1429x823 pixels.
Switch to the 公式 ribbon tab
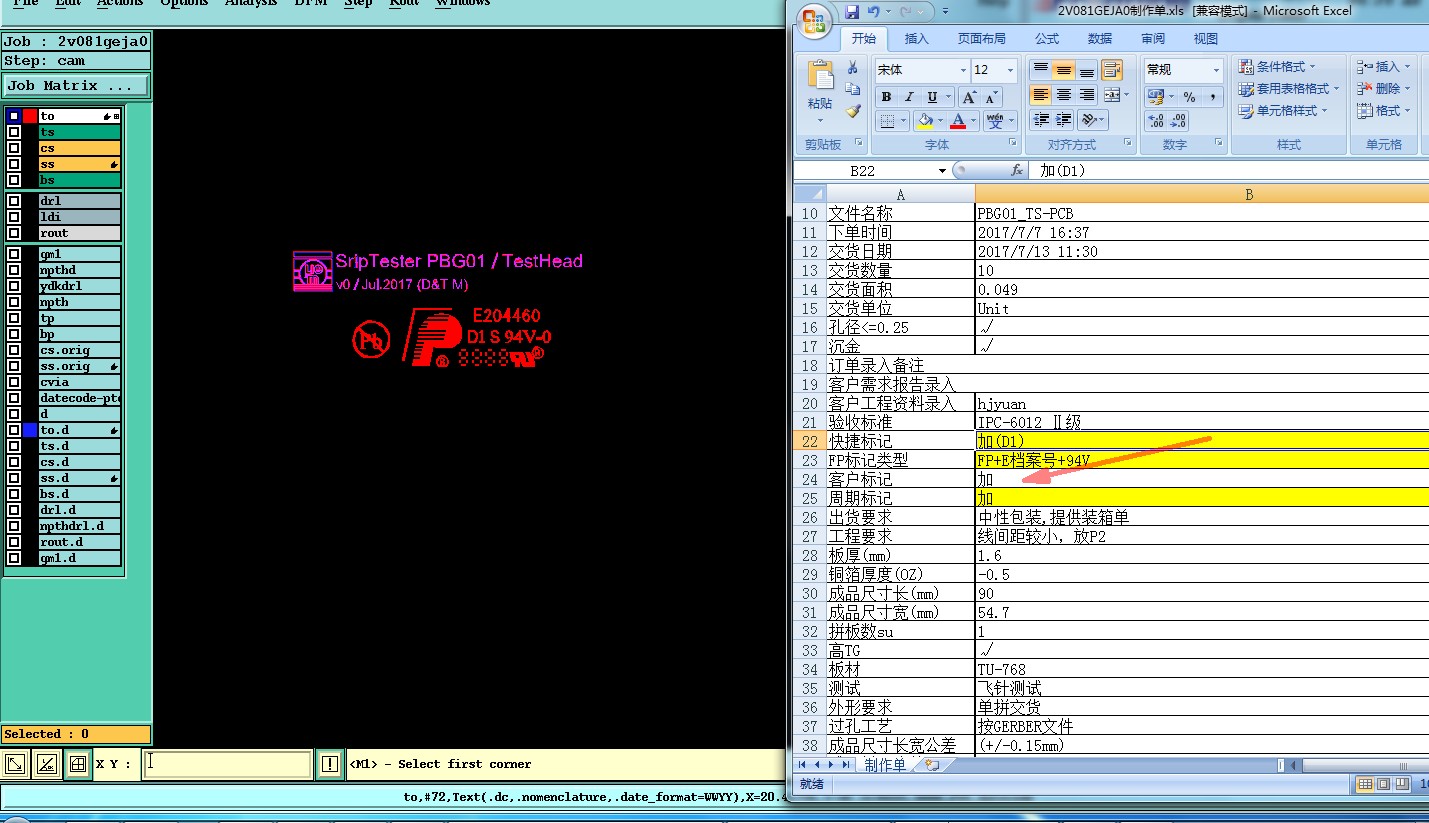(1047, 39)
